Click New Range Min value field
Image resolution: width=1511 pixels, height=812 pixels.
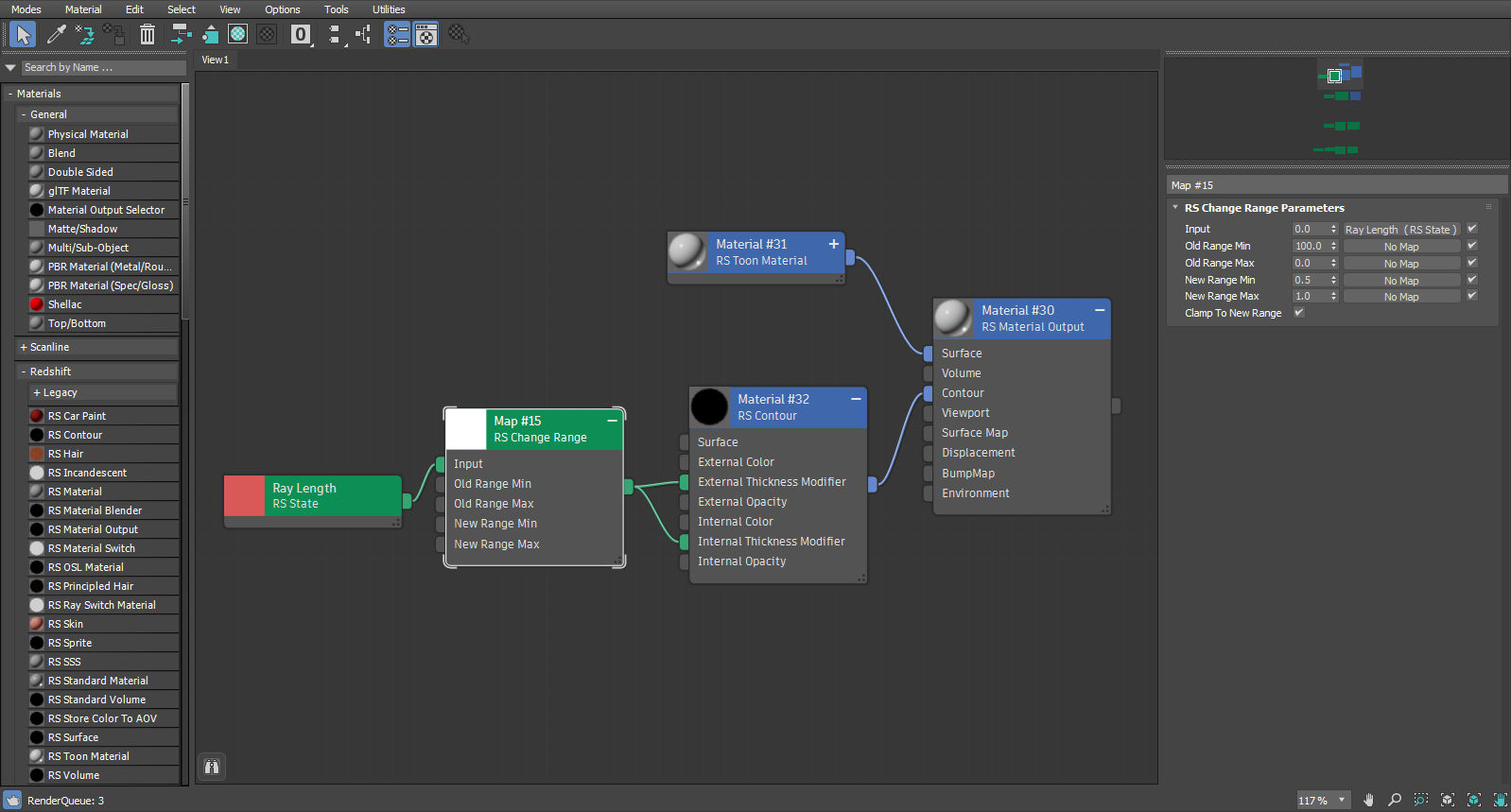click(x=1310, y=280)
